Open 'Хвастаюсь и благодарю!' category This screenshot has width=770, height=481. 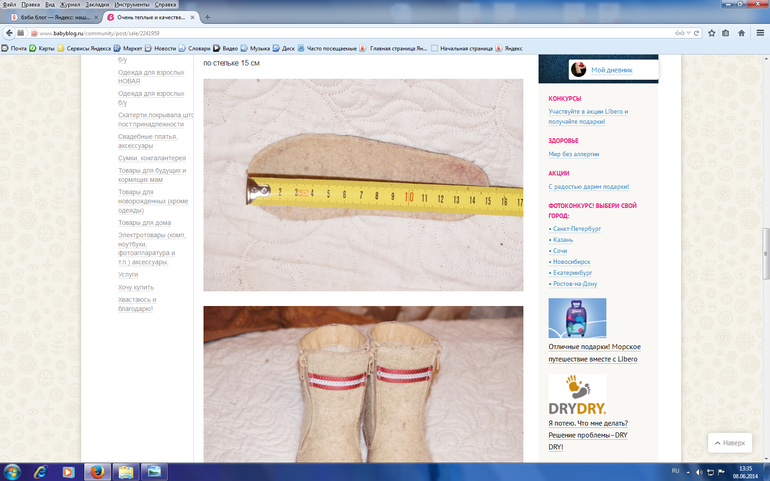point(137,304)
